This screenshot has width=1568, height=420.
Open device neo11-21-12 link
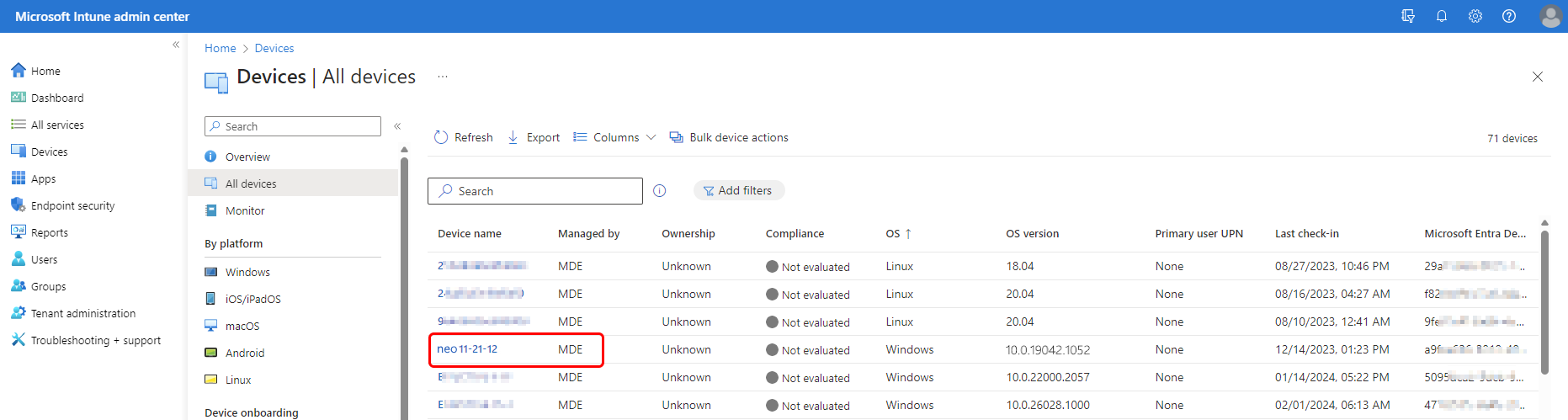[x=467, y=349]
